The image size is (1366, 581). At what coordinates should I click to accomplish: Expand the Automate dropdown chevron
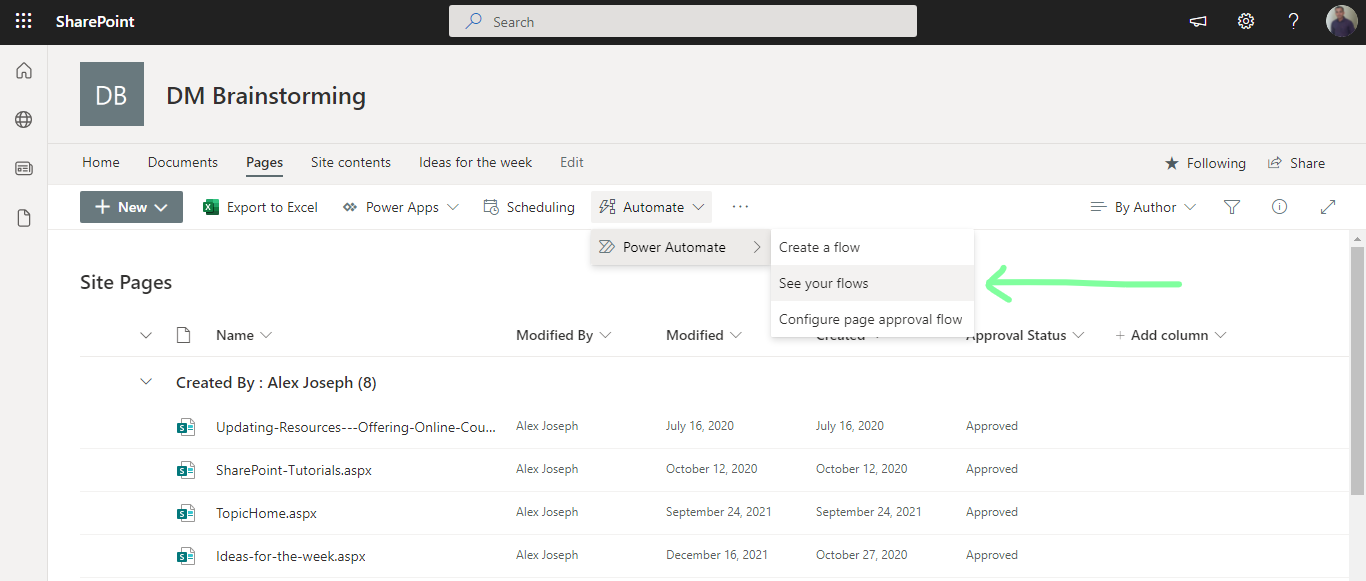(x=698, y=207)
